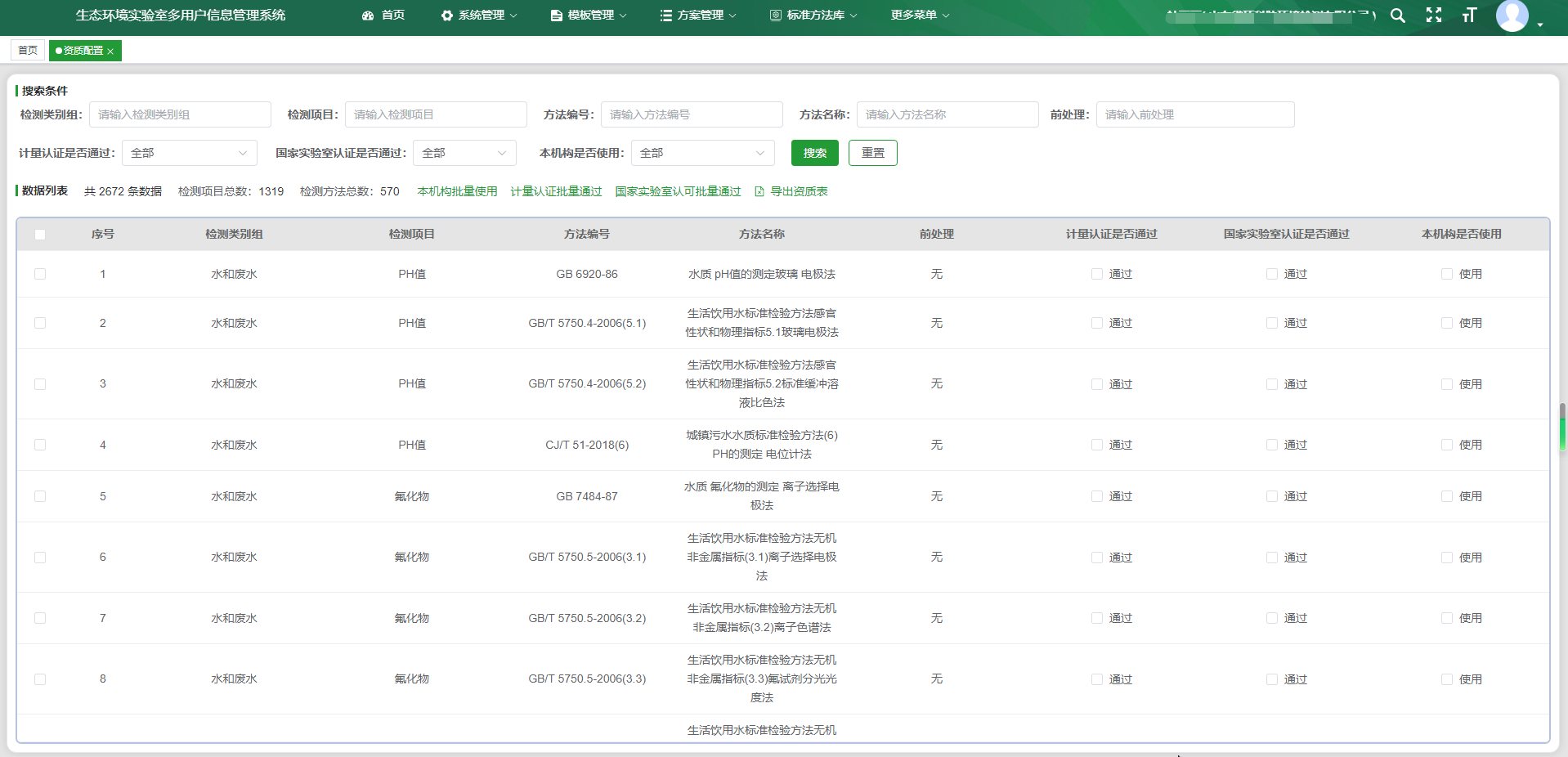The width and height of the screenshot is (1568, 757).
Task: Open the font size adjustment icon
Action: (x=1469, y=16)
